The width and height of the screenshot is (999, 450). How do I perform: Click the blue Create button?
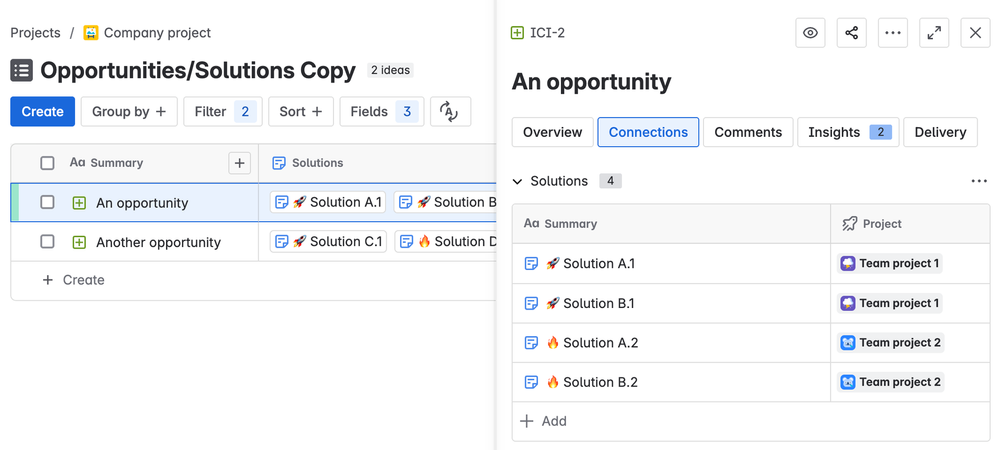pyautogui.click(x=42, y=112)
